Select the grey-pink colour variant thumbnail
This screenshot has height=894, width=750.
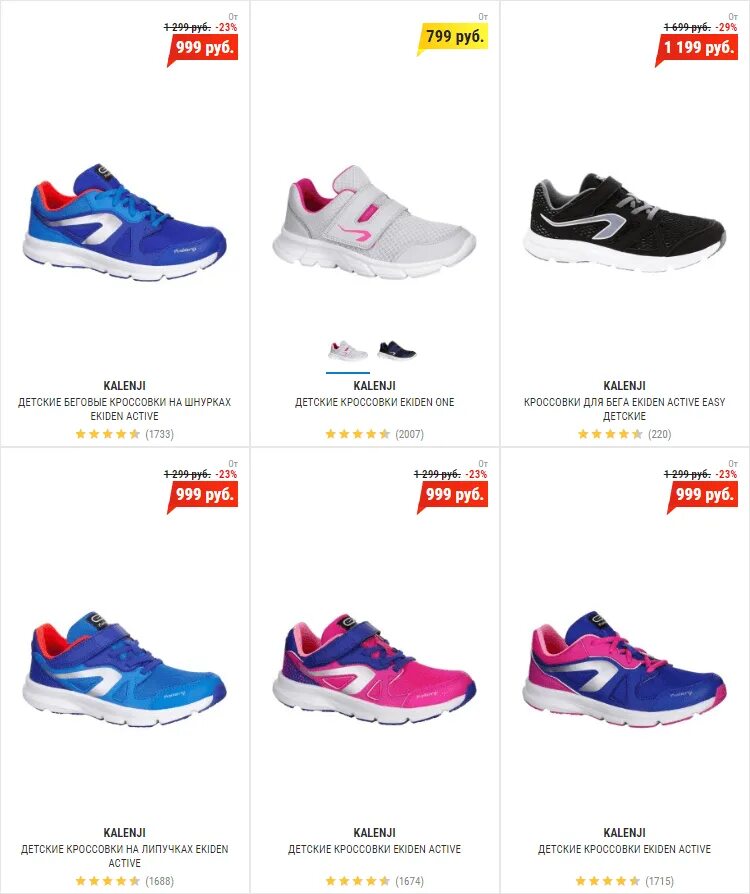pyautogui.click(x=347, y=350)
